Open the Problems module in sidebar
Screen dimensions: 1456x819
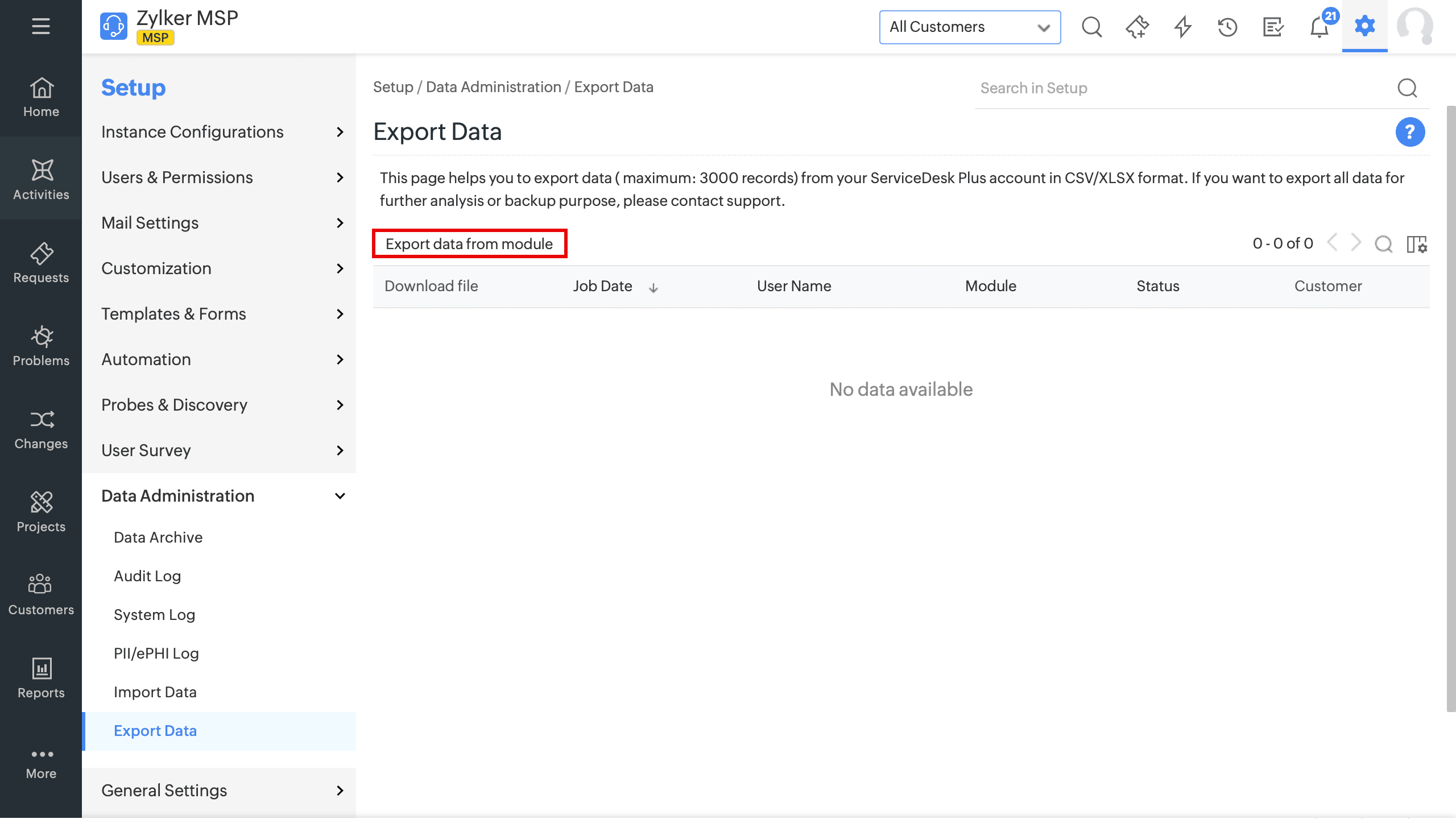tap(41, 346)
